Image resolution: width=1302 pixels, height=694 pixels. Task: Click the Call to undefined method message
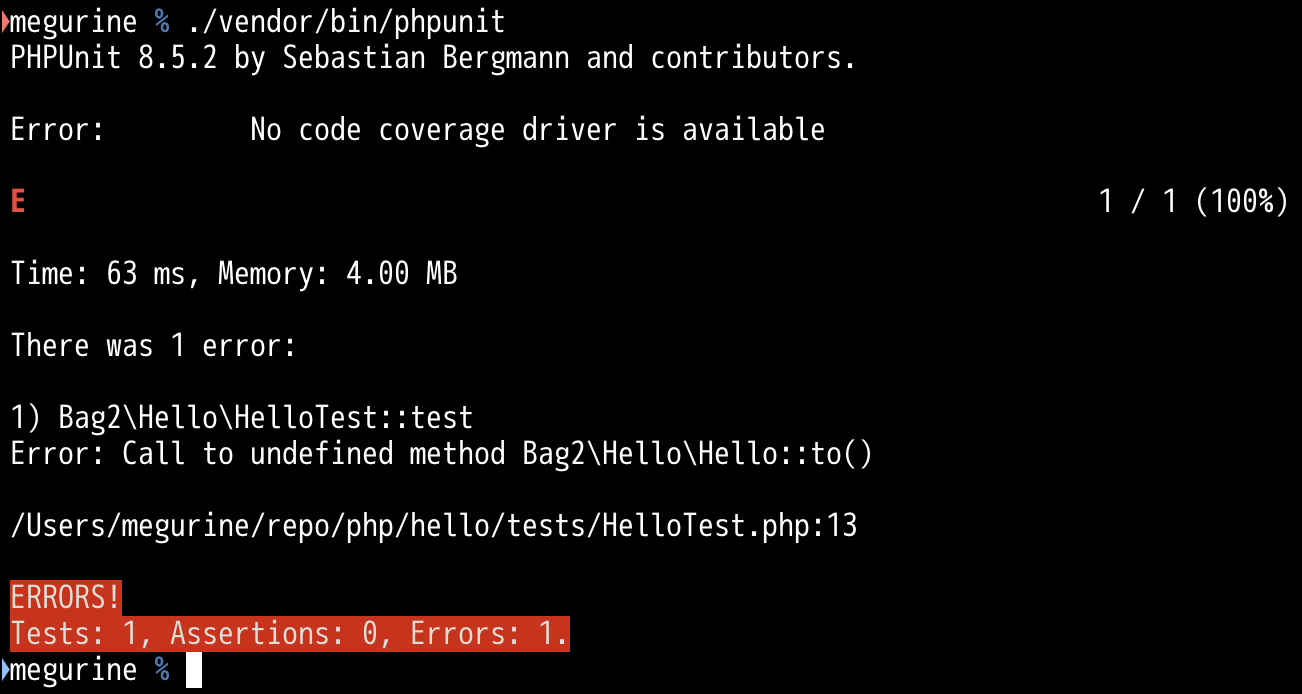pyautogui.click(x=313, y=453)
